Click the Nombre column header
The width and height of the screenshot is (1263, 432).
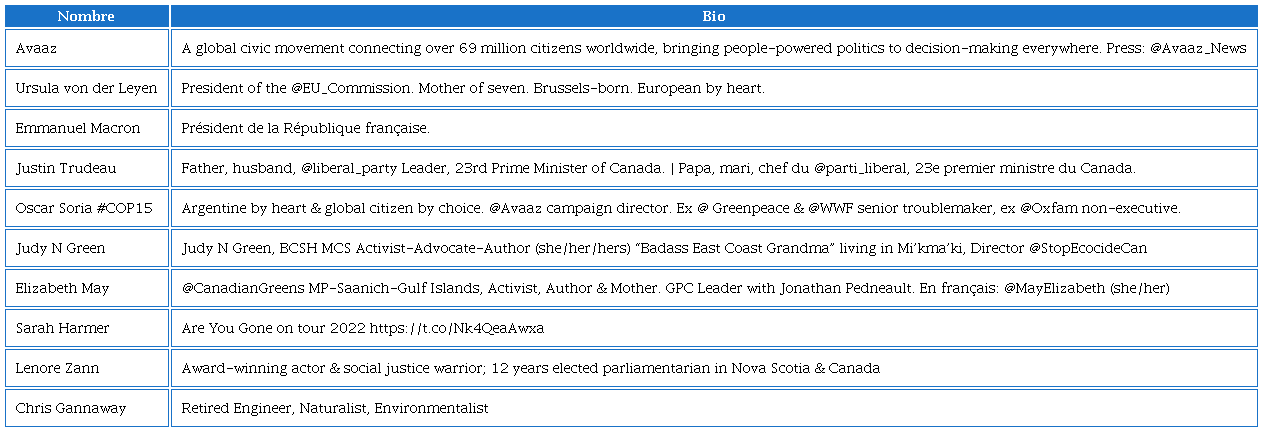tap(86, 16)
